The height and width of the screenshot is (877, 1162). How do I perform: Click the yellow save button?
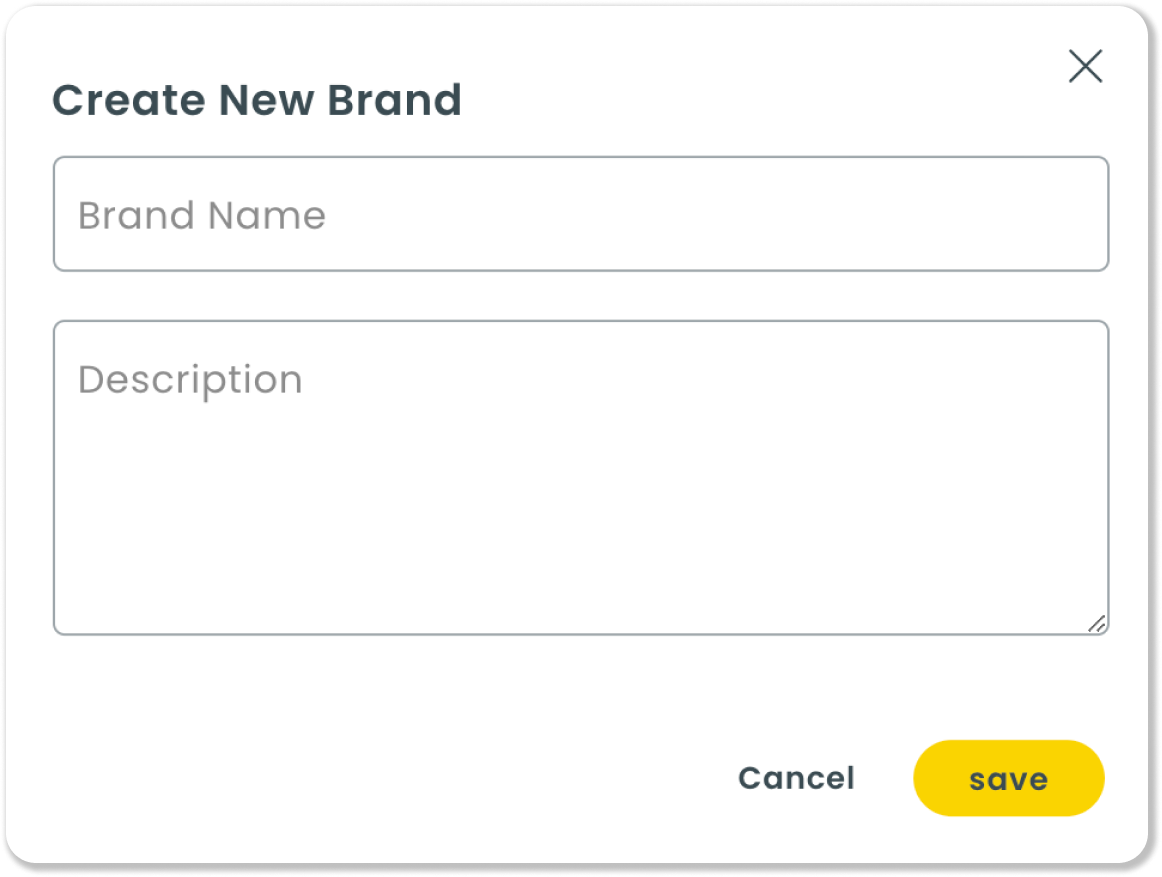[1009, 778]
